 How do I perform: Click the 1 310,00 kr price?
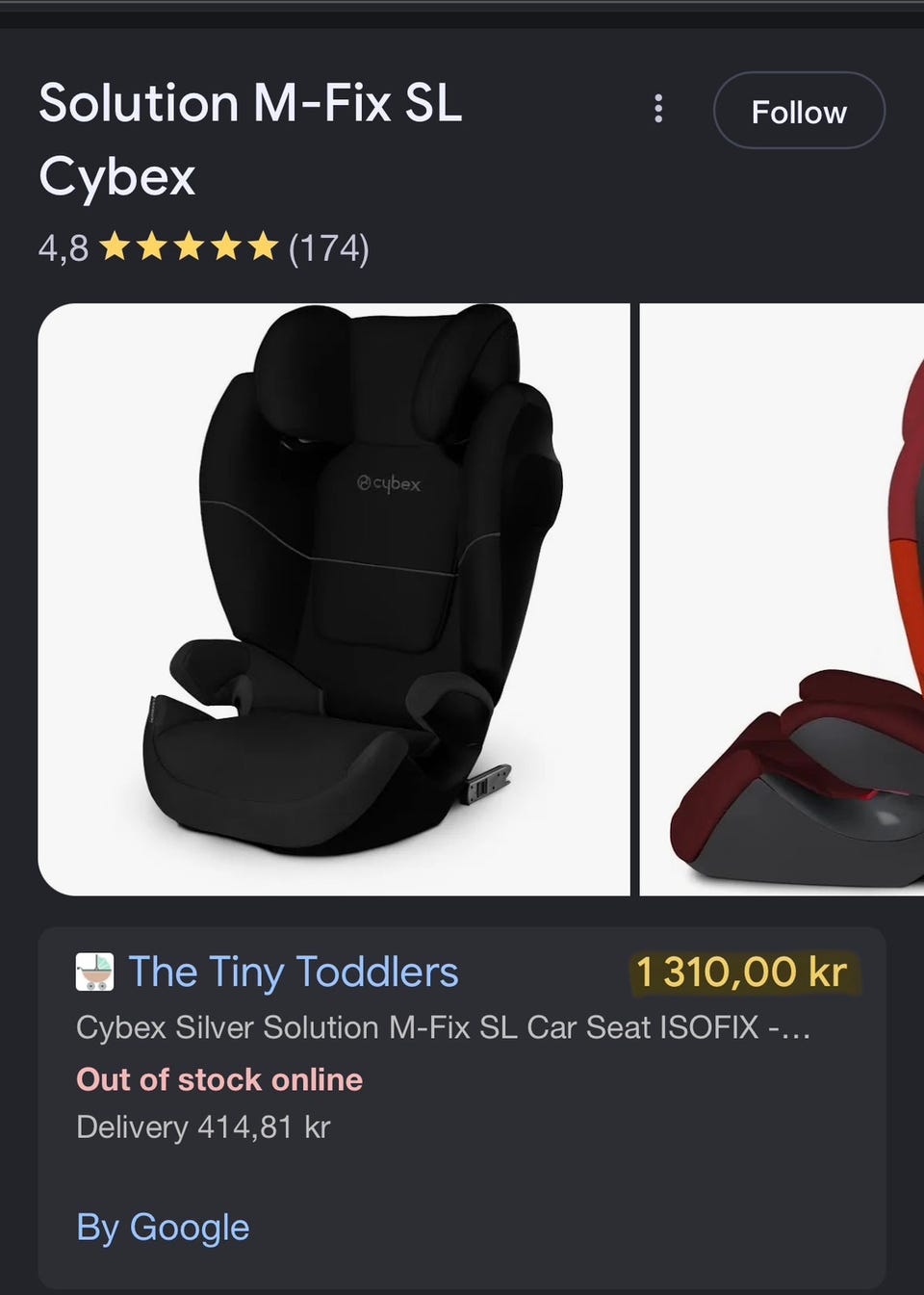tap(742, 972)
